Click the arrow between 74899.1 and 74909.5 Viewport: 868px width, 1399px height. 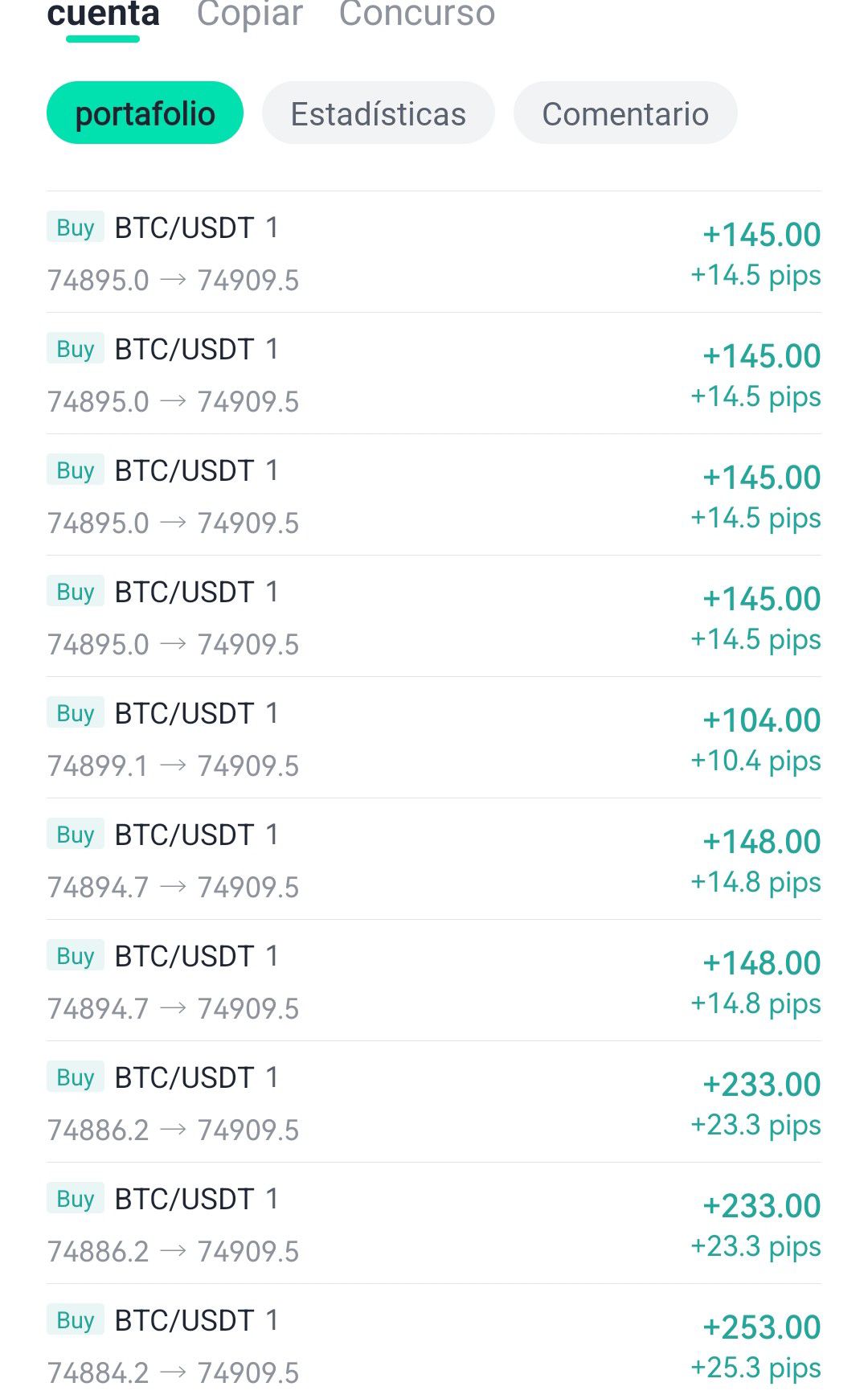point(174,765)
